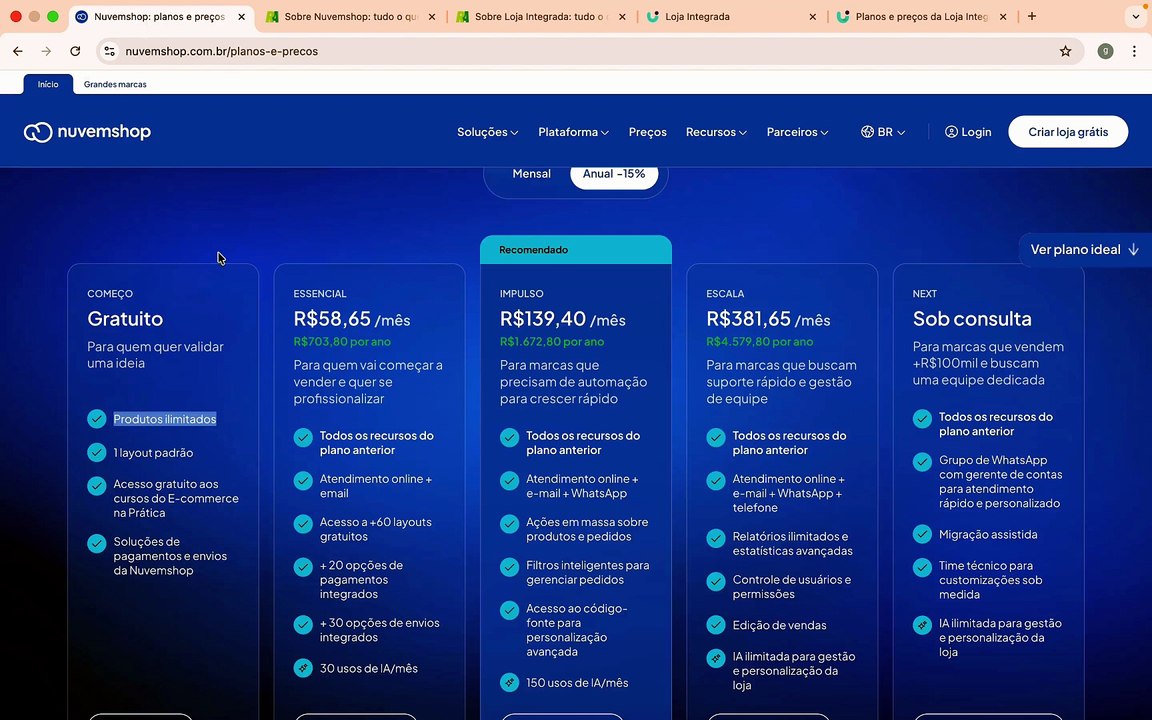Image resolution: width=1152 pixels, height=720 pixels.
Task: Click the user icon beside Login
Action: [951, 132]
